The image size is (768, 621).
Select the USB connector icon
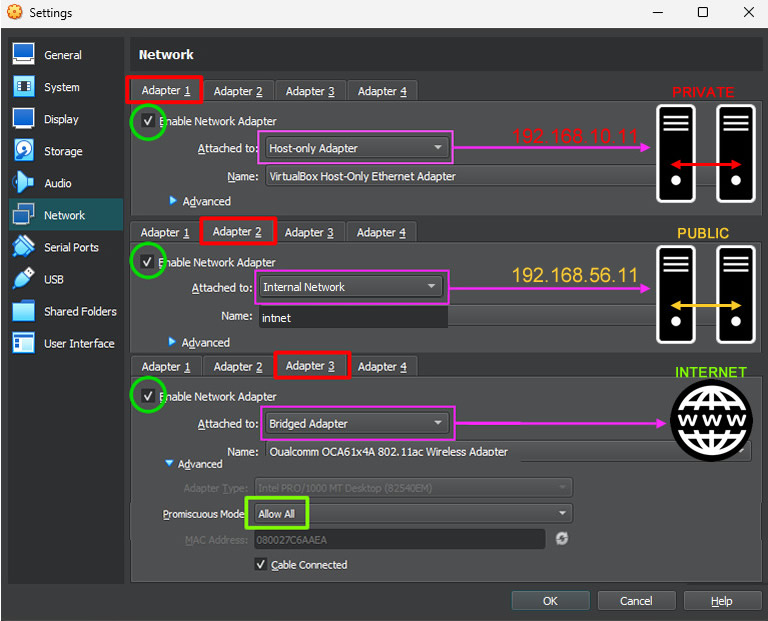point(23,279)
